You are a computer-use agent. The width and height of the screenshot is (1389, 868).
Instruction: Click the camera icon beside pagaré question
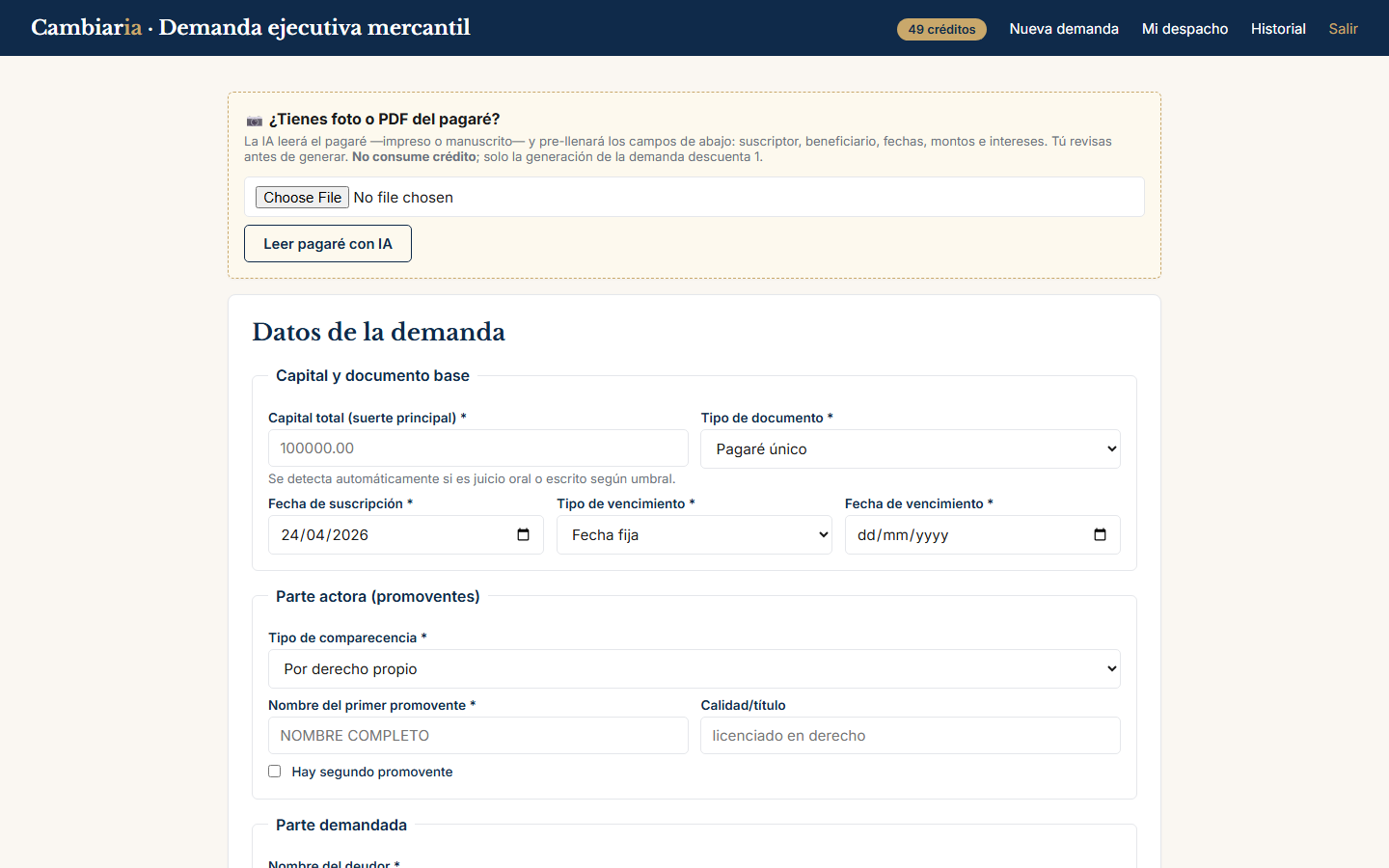[x=255, y=121]
